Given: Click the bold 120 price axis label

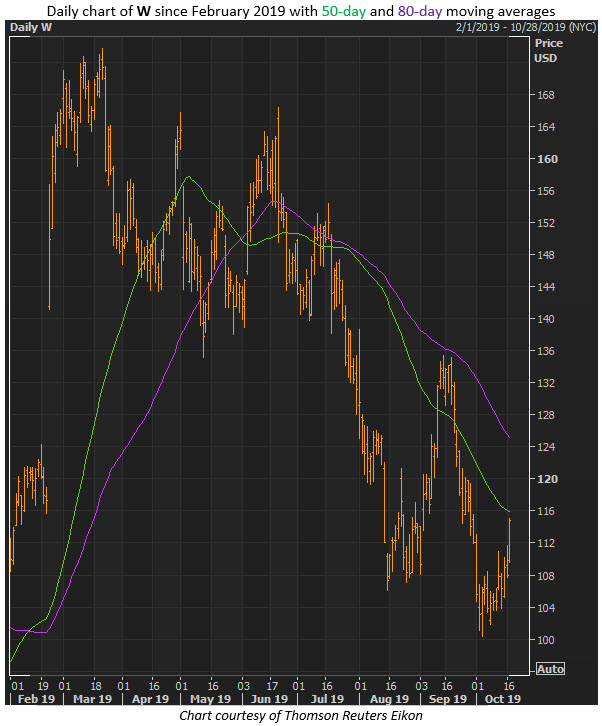Looking at the screenshot, I should coord(547,479).
